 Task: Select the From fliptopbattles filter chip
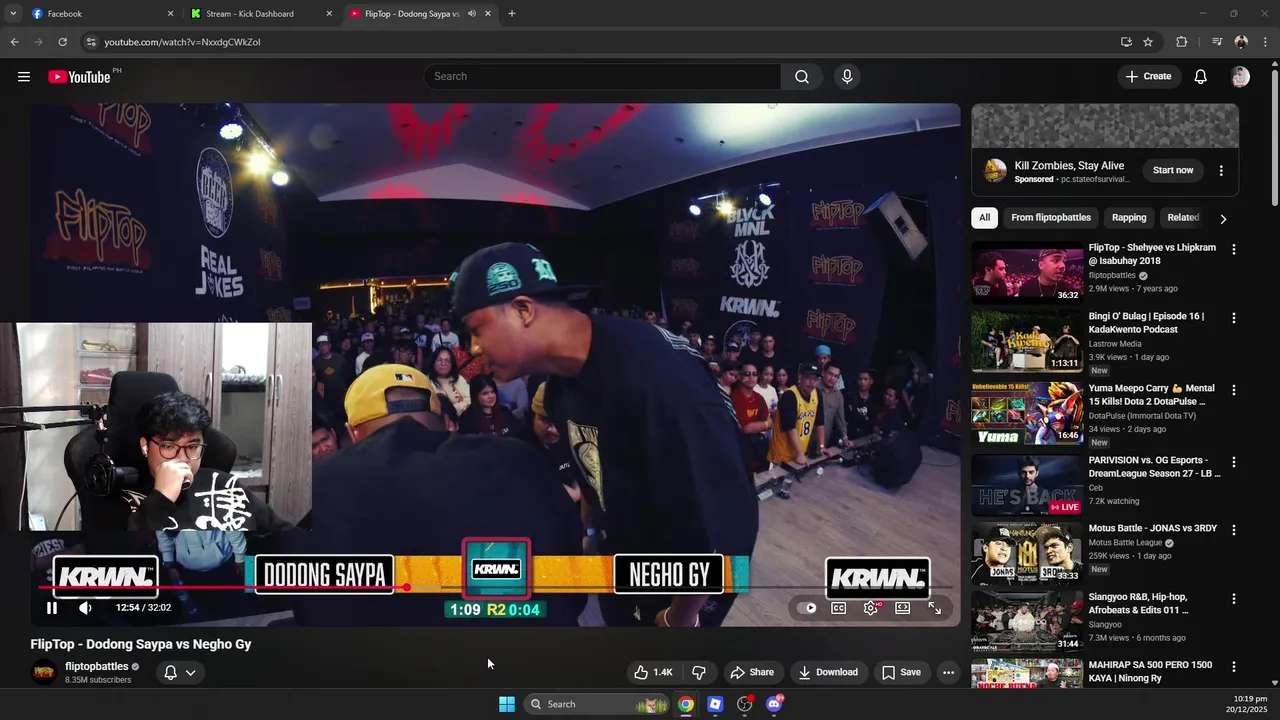1051,218
